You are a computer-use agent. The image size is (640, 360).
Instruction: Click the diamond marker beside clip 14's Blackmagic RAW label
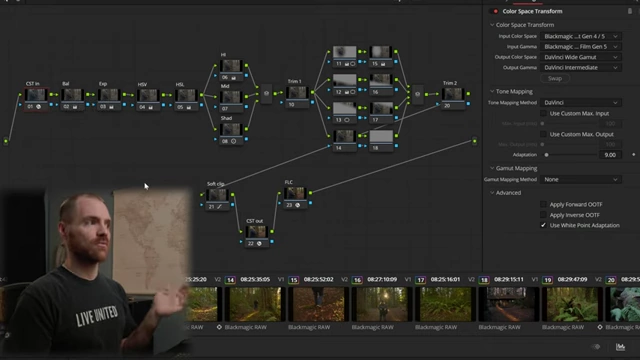pyautogui.click(x=219, y=327)
